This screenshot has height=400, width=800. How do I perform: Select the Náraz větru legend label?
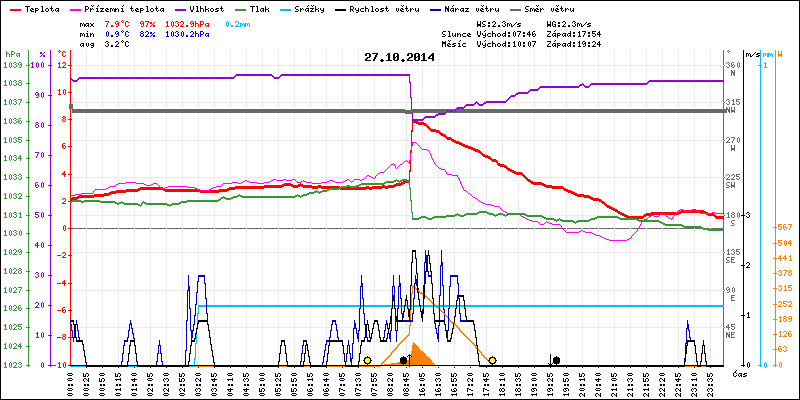[473, 9]
